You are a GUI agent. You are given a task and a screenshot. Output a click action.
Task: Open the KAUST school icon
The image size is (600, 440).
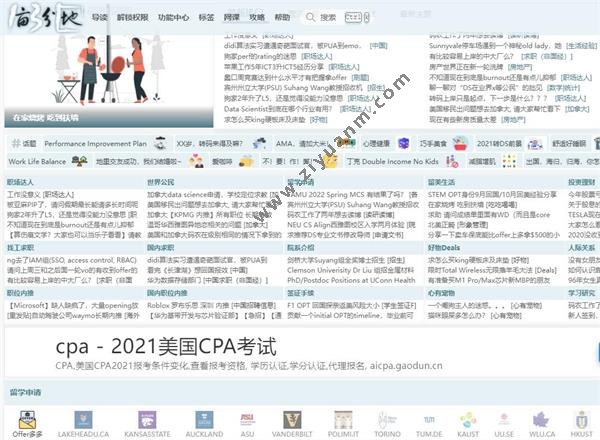pos(468,420)
